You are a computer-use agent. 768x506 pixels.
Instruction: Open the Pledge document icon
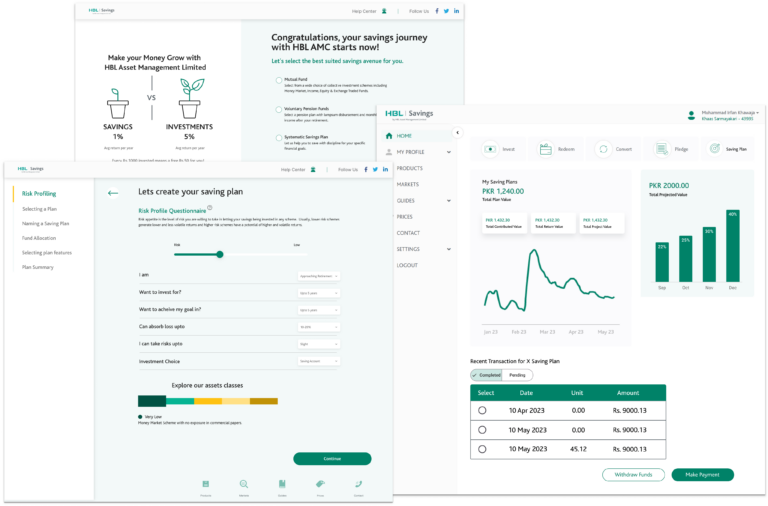click(662, 149)
